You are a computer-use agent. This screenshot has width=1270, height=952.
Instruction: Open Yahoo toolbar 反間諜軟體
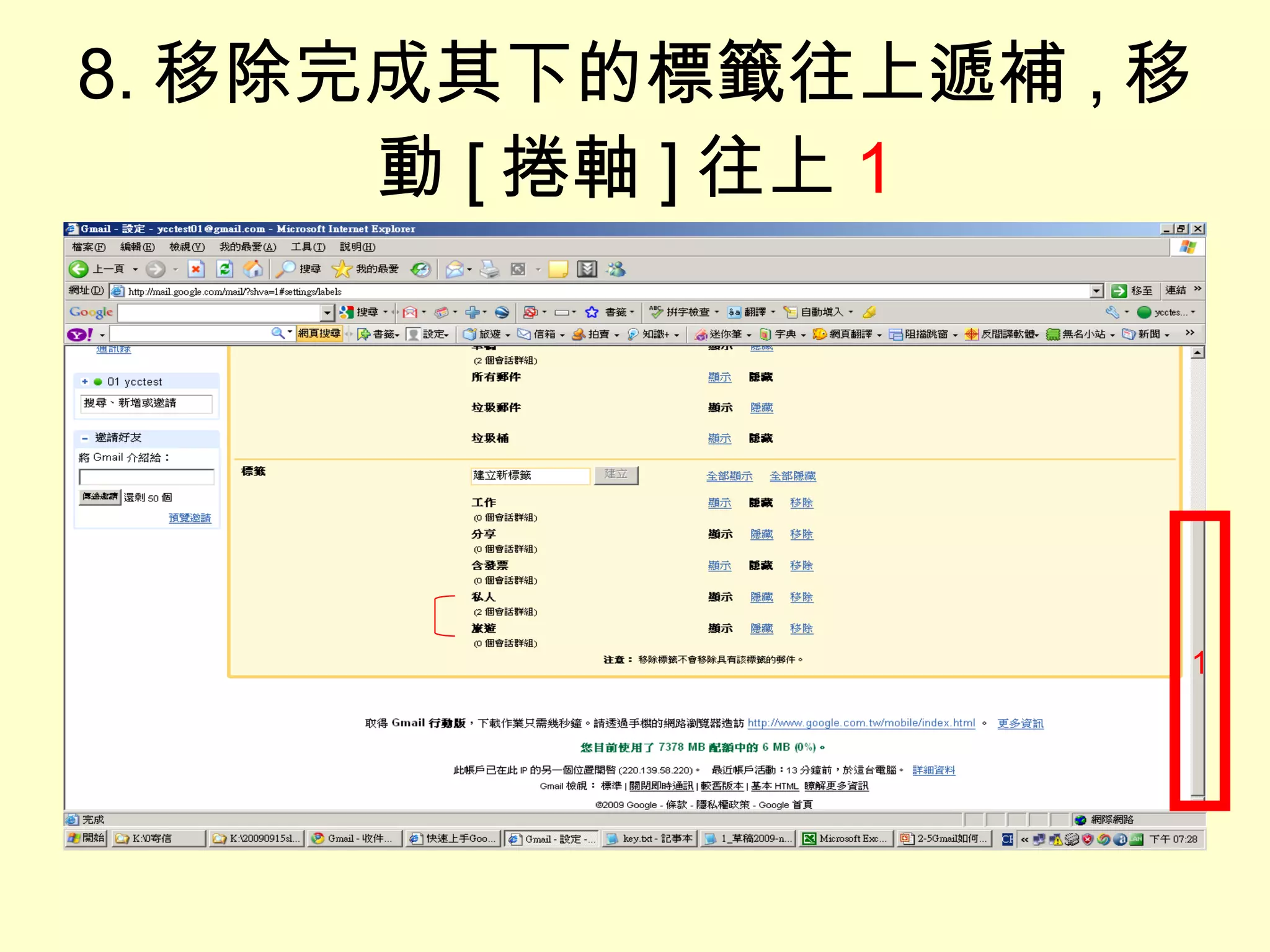(1001, 334)
